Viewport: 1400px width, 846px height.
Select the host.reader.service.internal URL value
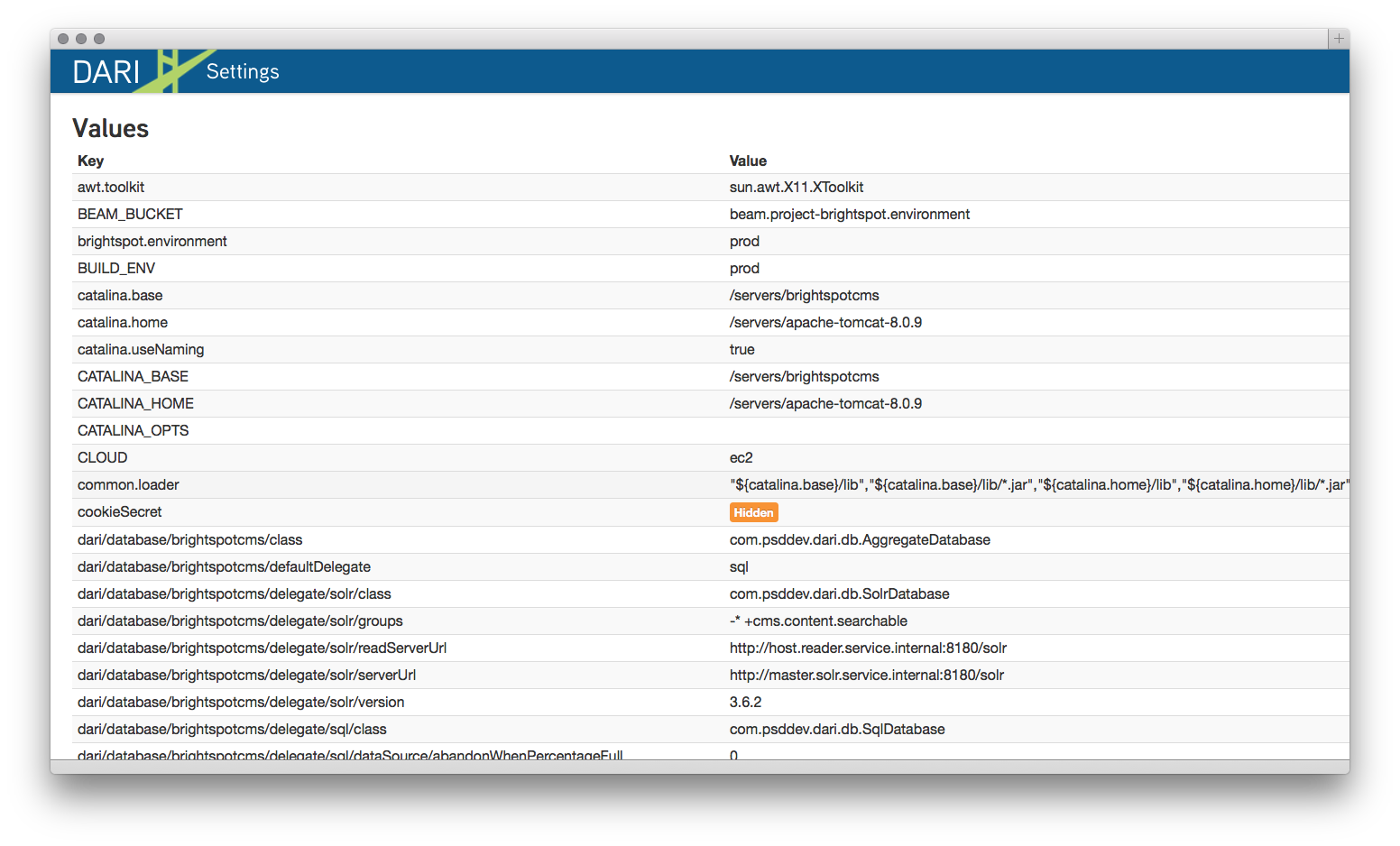(x=868, y=648)
